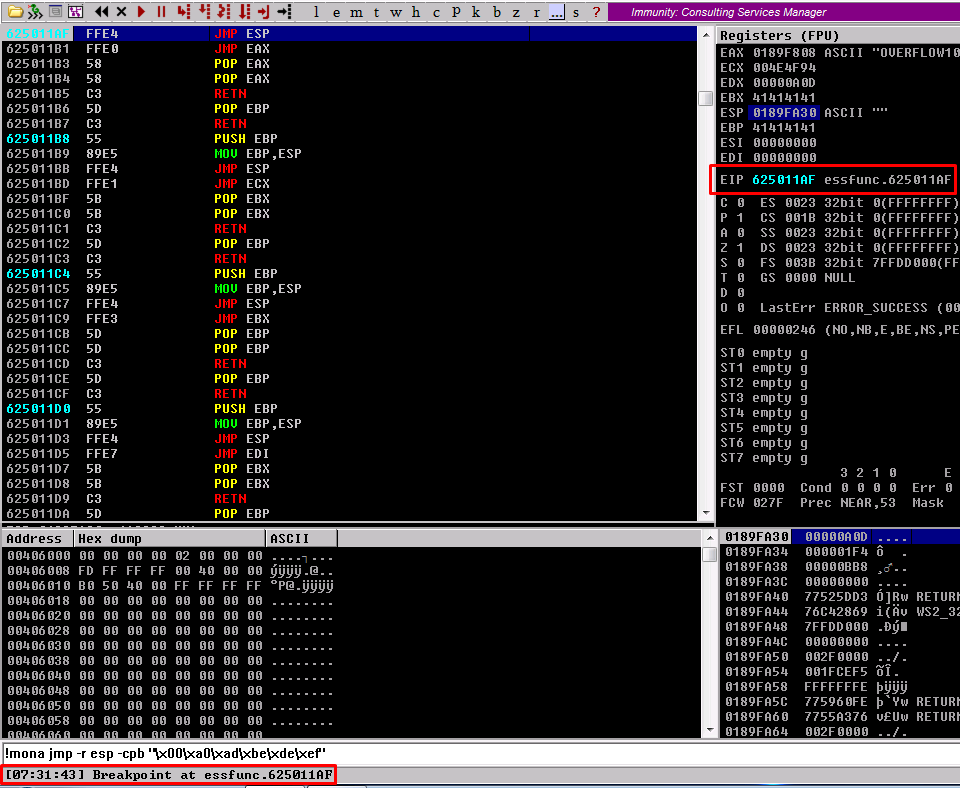This screenshot has height=788, width=960.
Task: Show the call stack with 'k' button
Action: click(x=476, y=12)
